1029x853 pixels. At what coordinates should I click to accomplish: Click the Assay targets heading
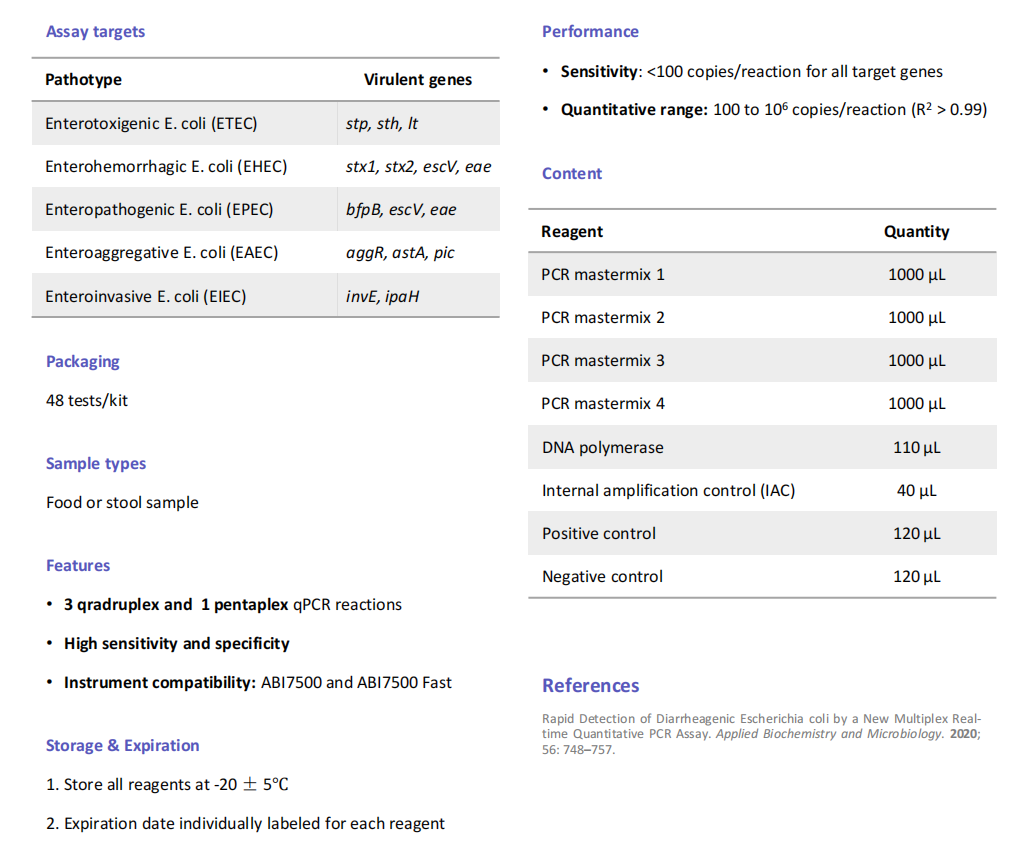(95, 32)
